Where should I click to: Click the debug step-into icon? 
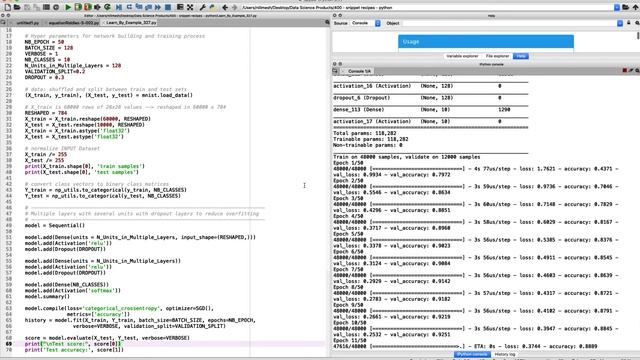[x=139, y=7]
